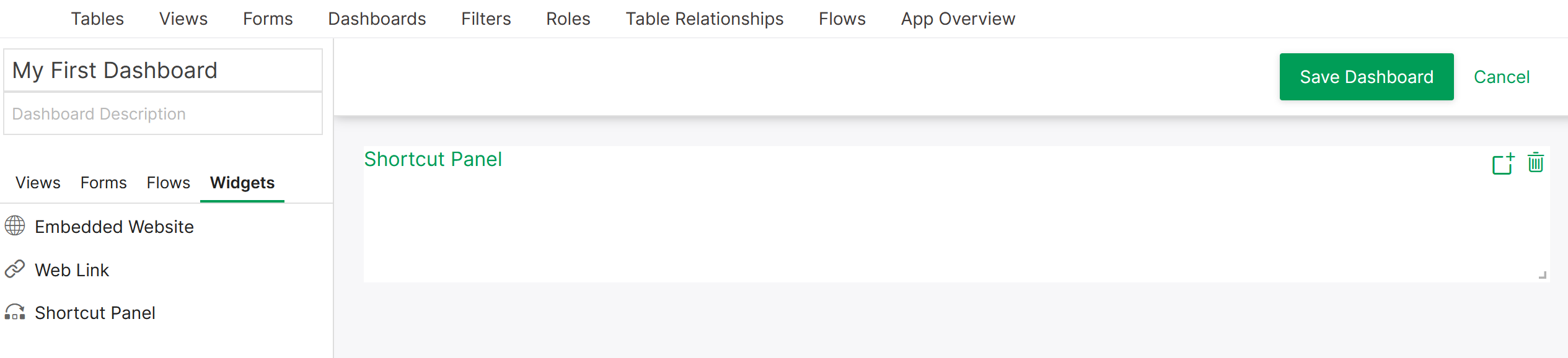Switch to the Forms tab in the sidebar
Screen dimensions: 1568x358
(x=103, y=182)
